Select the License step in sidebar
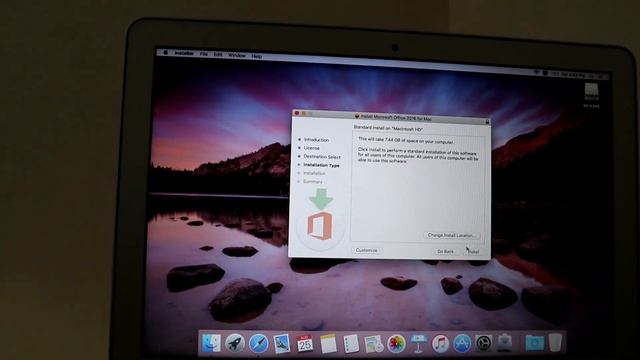 click(311, 148)
